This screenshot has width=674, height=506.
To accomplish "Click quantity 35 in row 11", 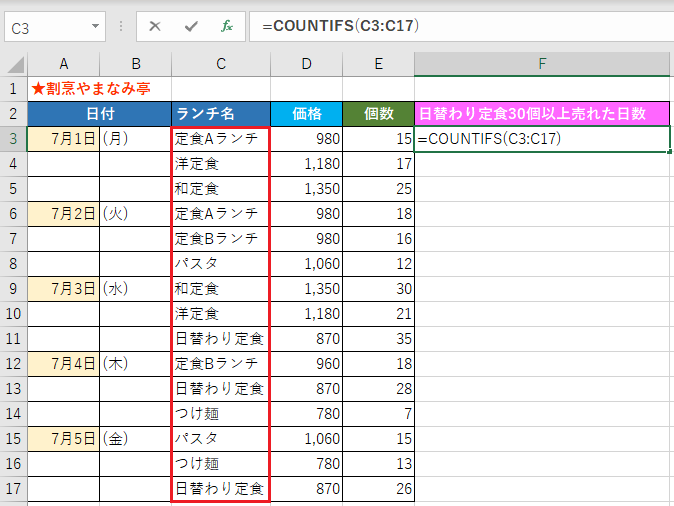I will click(x=378, y=339).
